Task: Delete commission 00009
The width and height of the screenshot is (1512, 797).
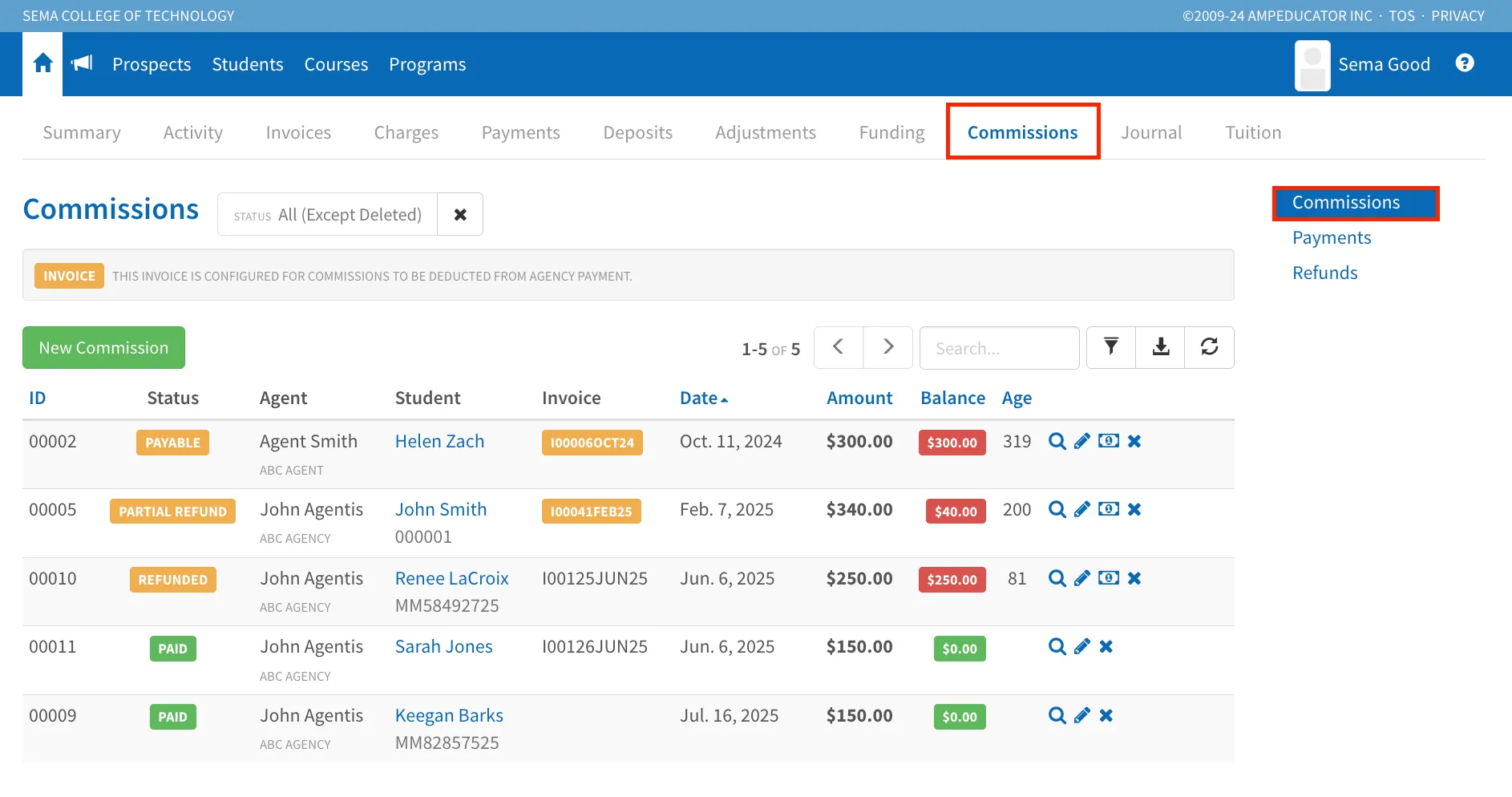Action: tap(1106, 715)
